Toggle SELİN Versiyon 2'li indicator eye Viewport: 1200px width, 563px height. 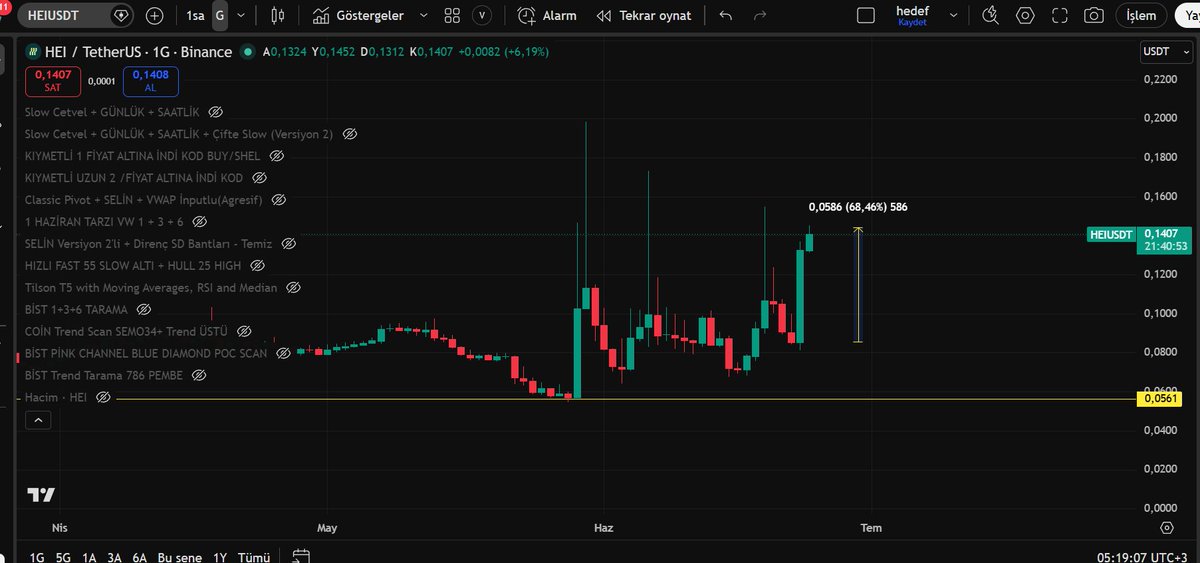coord(289,243)
